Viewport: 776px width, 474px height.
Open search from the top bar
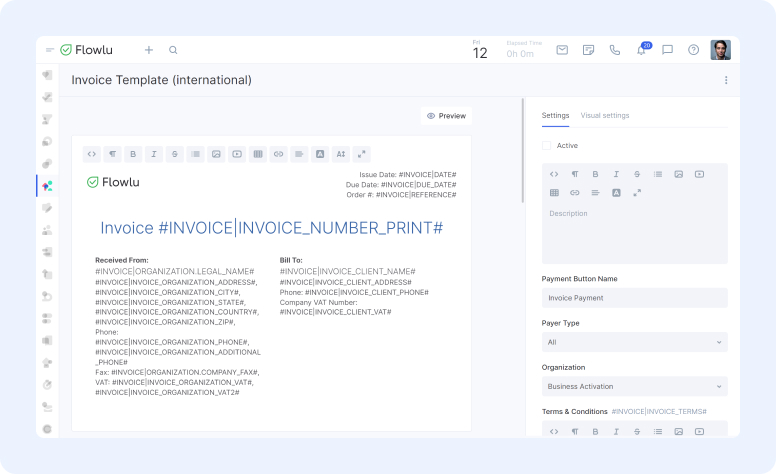click(x=173, y=50)
